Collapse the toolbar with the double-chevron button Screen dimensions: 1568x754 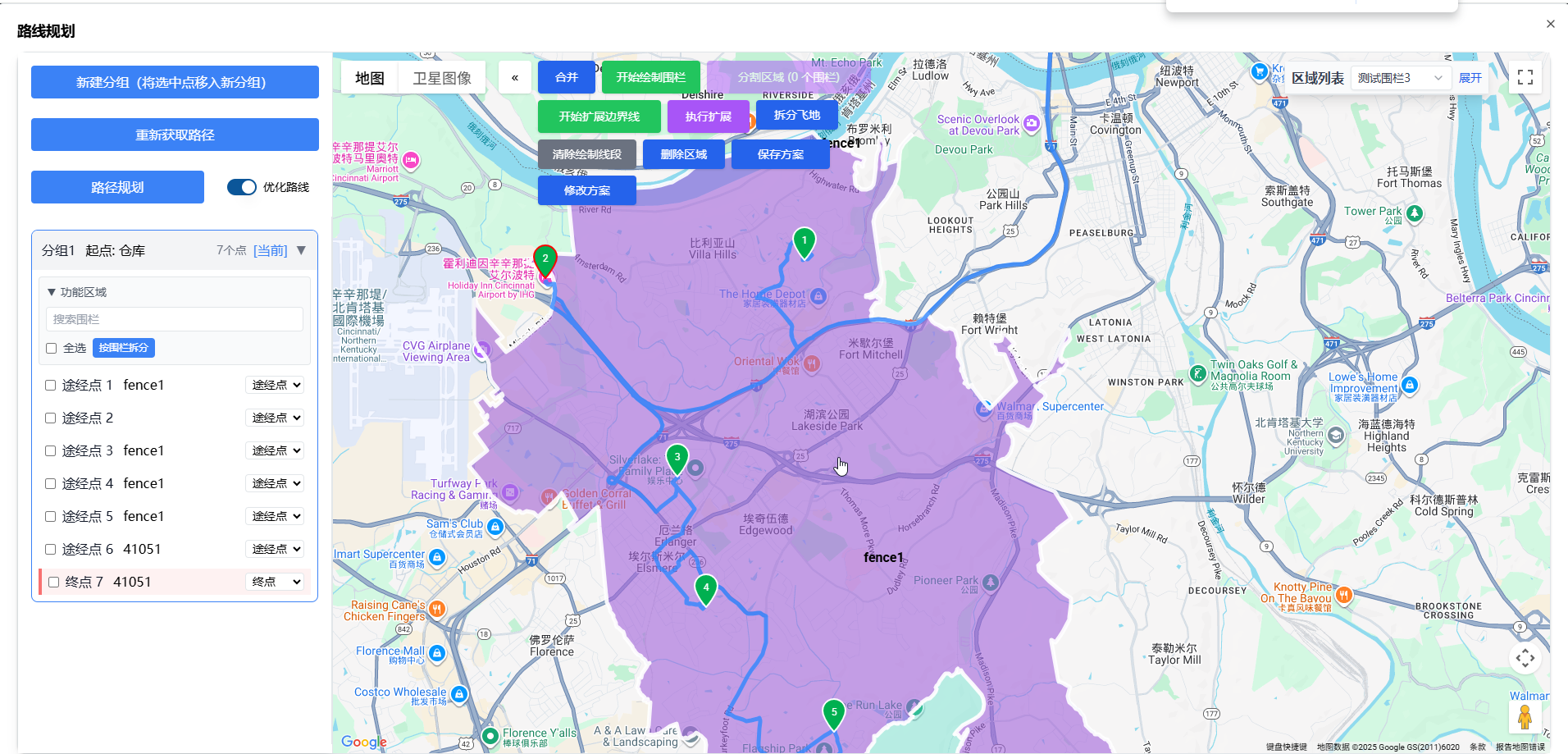point(515,78)
